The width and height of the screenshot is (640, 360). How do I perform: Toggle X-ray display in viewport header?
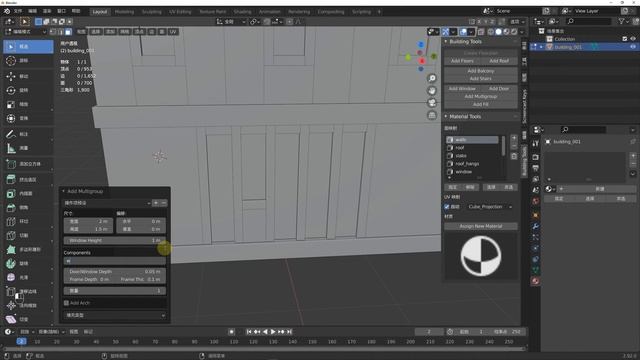pyautogui.click(x=481, y=31)
